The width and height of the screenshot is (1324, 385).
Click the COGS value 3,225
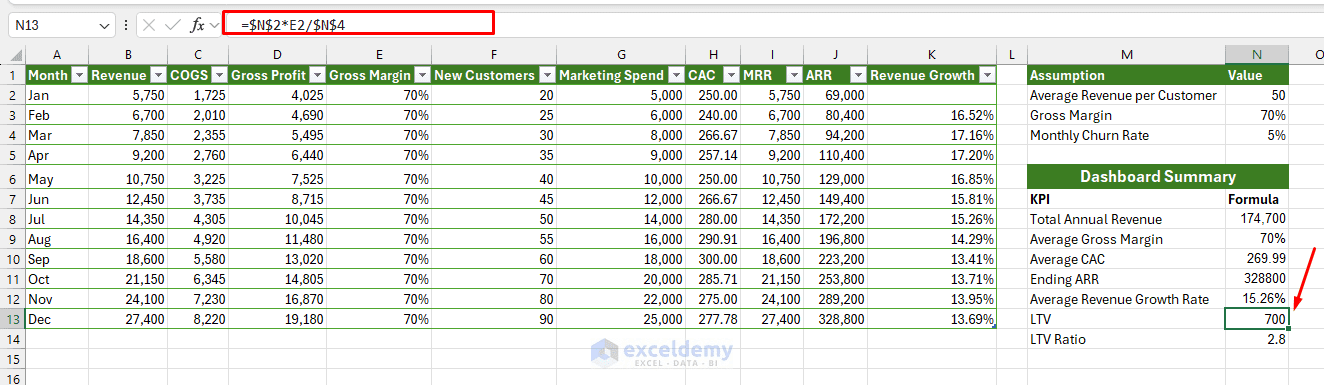197,179
